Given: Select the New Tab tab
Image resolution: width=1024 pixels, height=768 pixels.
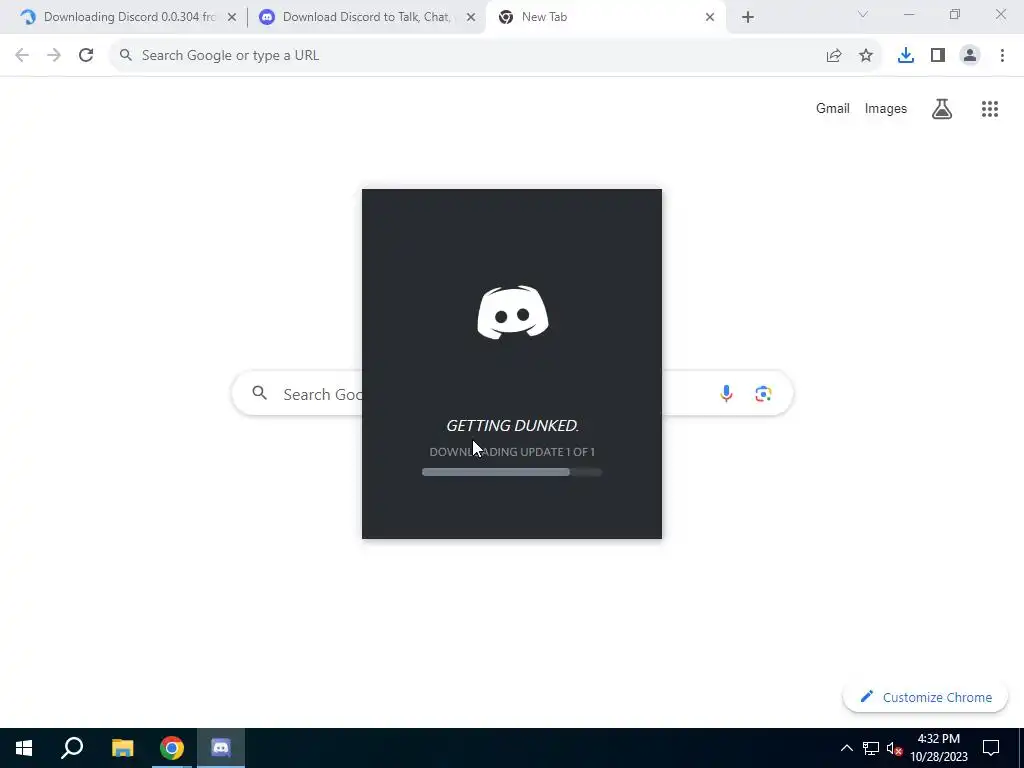Looking at the screenshot, I should tap(605, 17).
